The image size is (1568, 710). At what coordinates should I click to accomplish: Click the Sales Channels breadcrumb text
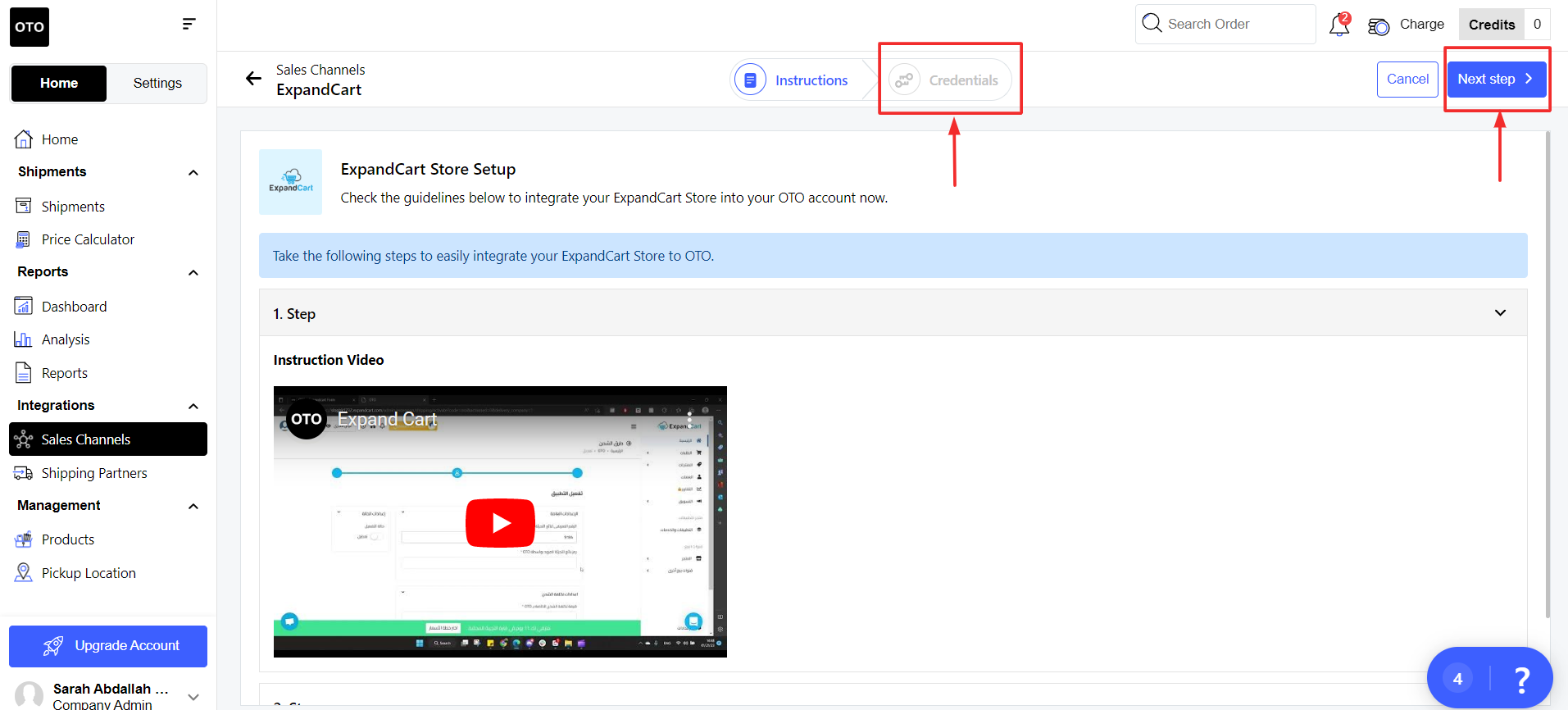(320, 70)
